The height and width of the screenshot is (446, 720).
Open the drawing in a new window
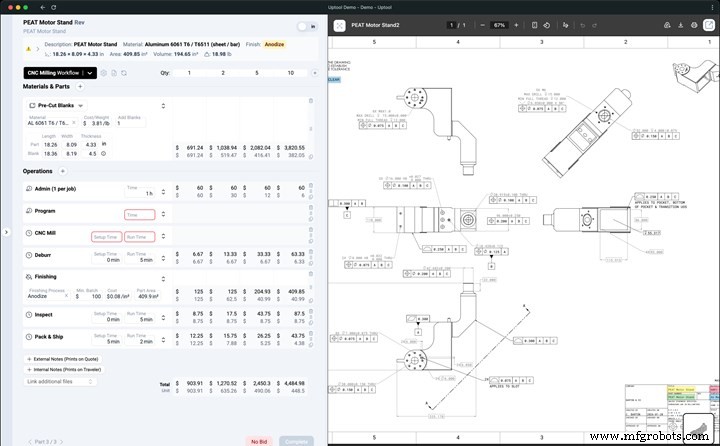[709, 25]
